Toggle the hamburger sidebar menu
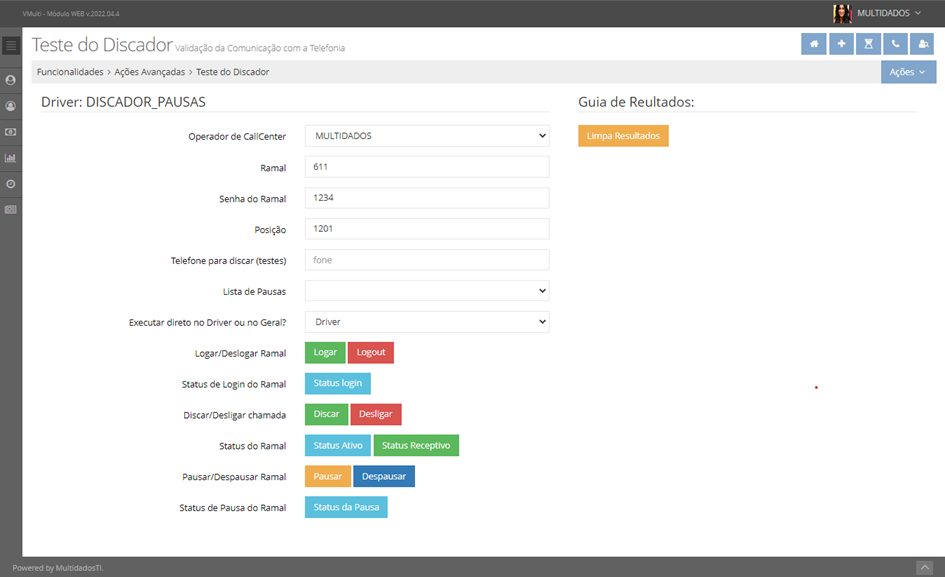The image size is (945, 577). point(11,45)
